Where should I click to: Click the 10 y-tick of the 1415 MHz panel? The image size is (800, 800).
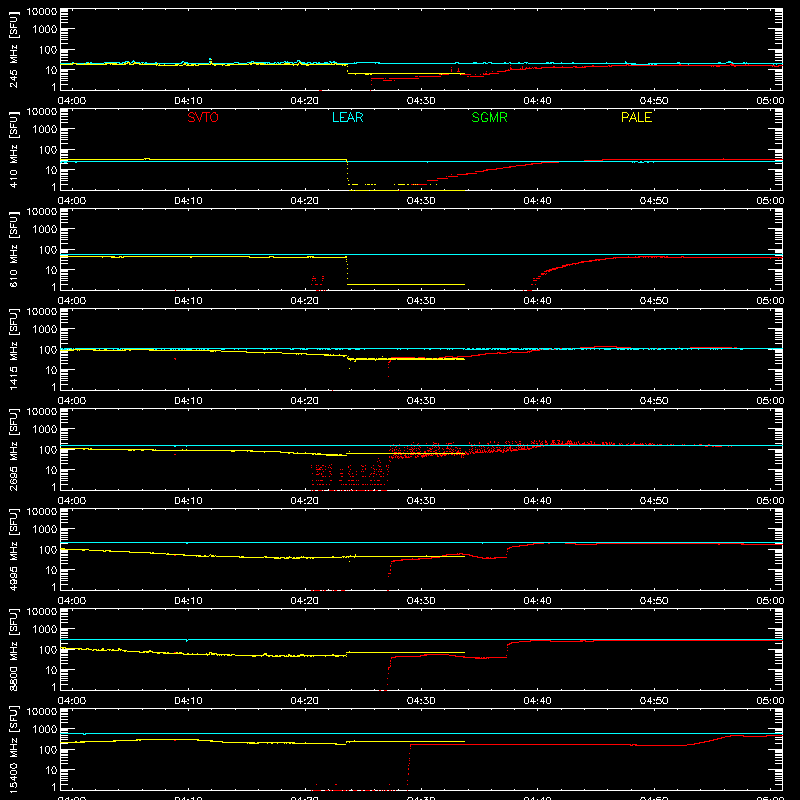tap(51, 370)
